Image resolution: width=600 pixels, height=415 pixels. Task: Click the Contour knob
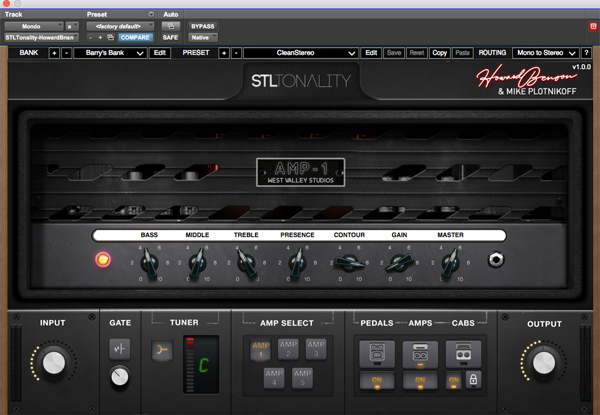pos(349,262)
